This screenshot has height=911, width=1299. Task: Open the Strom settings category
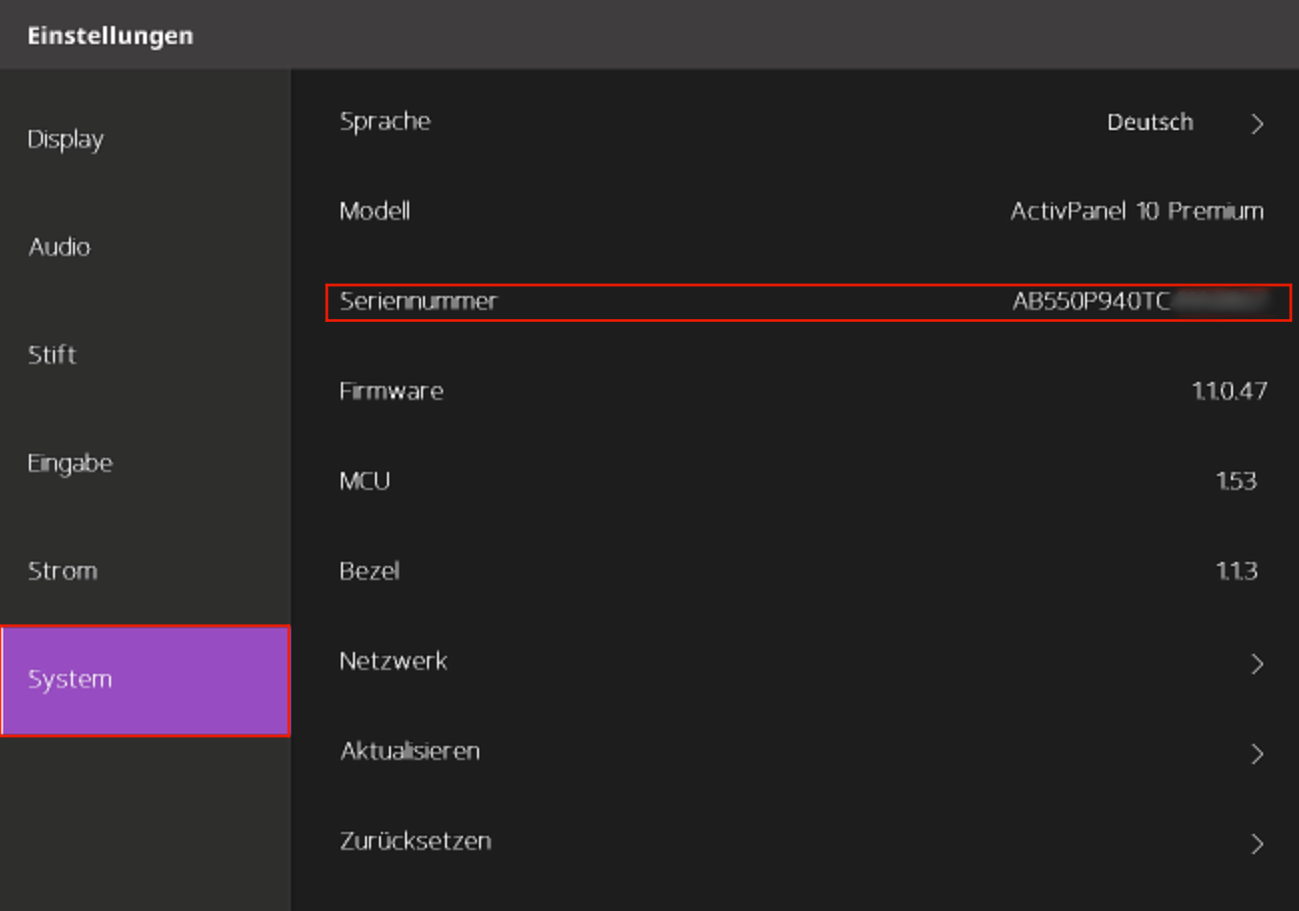pyautogui.click(x=145, y=571)
